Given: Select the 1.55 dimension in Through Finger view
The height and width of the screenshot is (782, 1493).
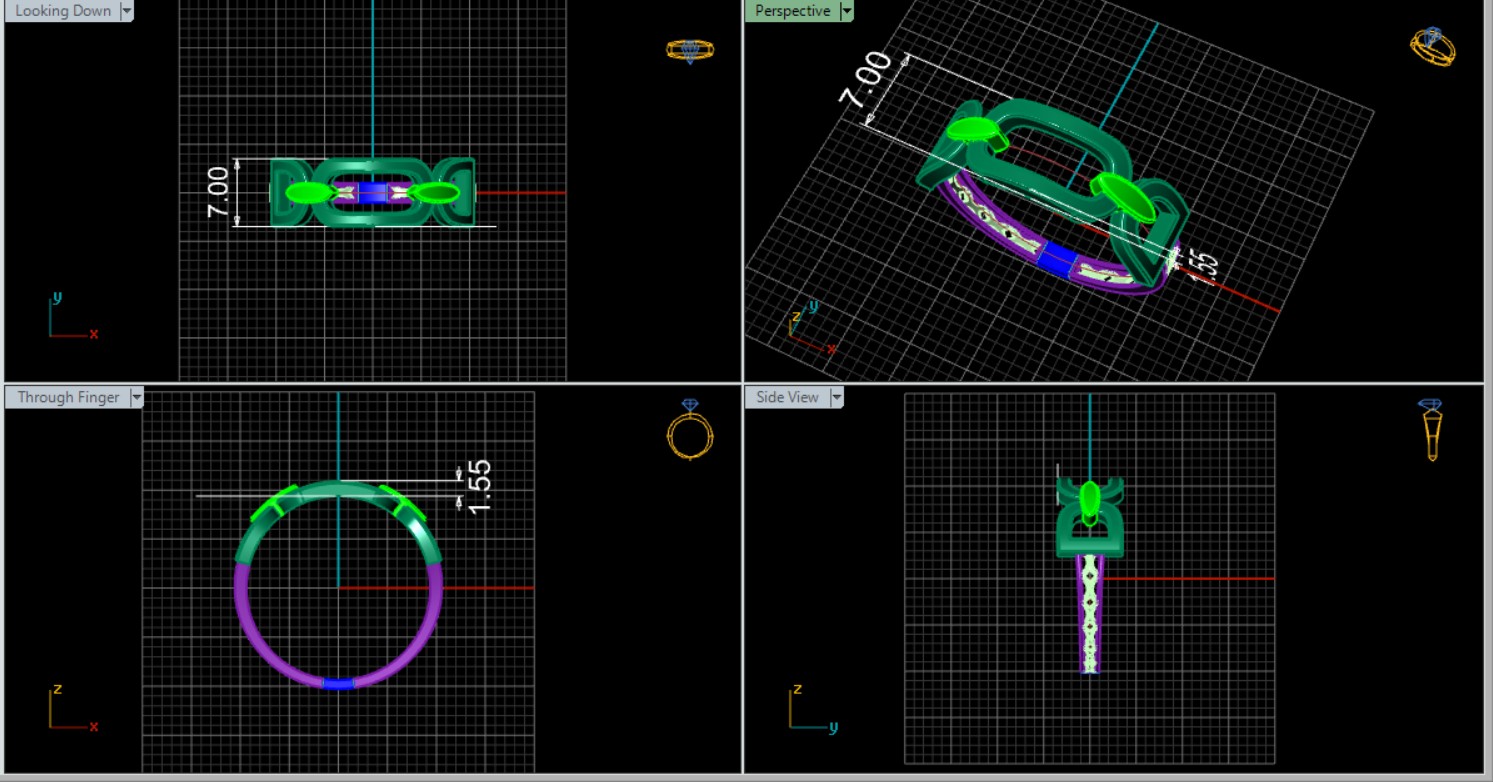Looking at the screenshot, I should click(x=479, y=487).
